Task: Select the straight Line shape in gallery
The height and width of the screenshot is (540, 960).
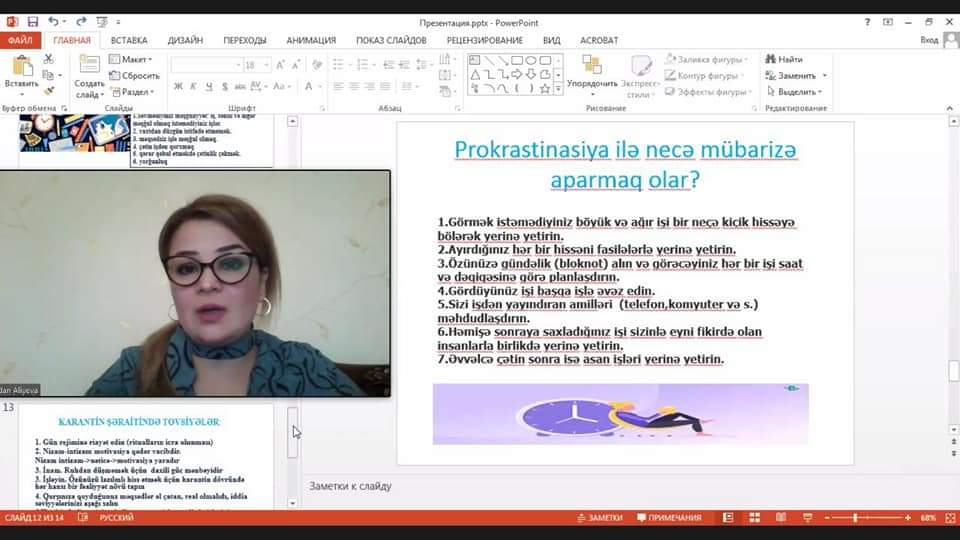Action: (x=489, y=61)
